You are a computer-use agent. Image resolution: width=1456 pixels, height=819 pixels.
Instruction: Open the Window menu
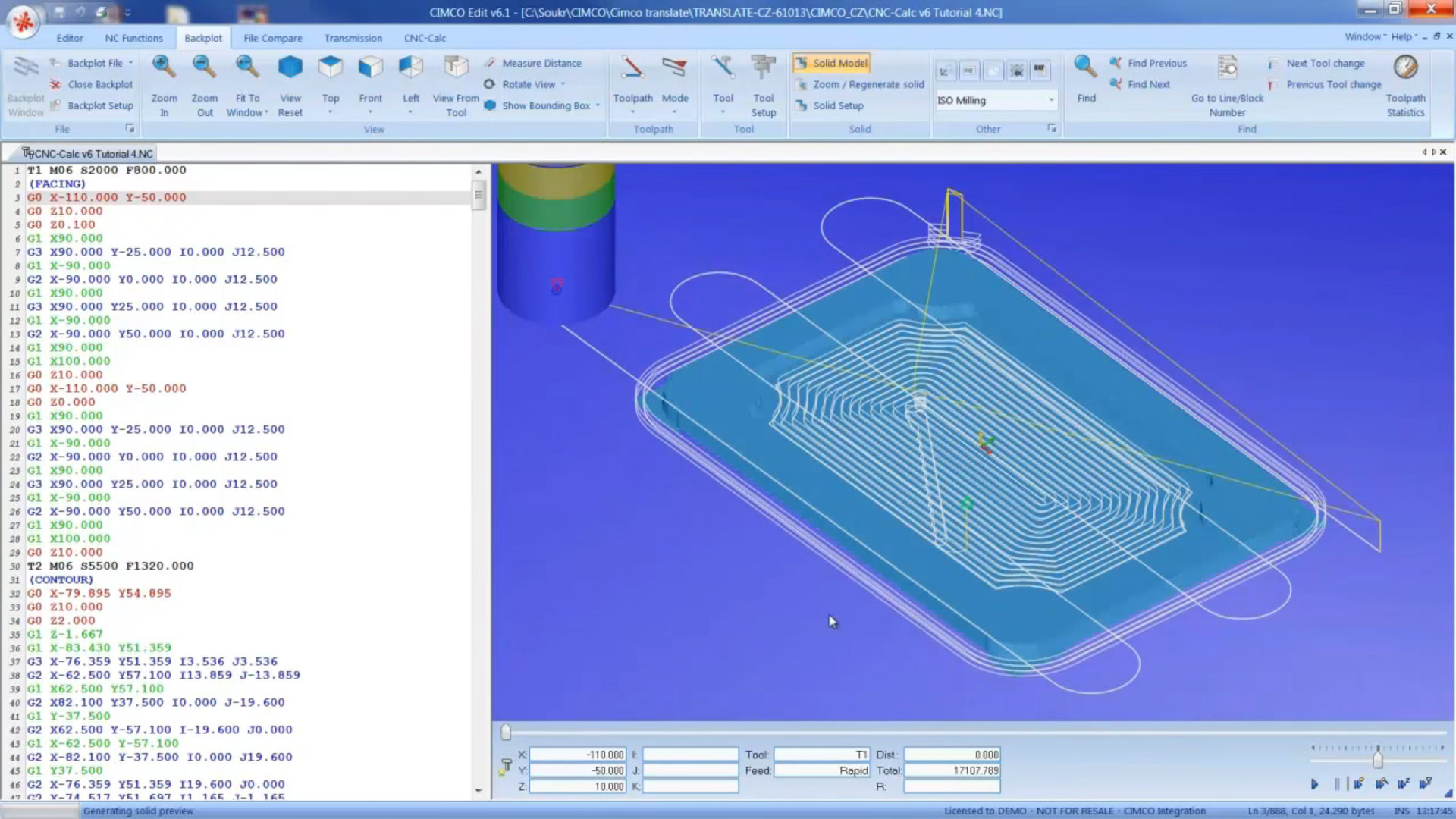pos(1365,37)
